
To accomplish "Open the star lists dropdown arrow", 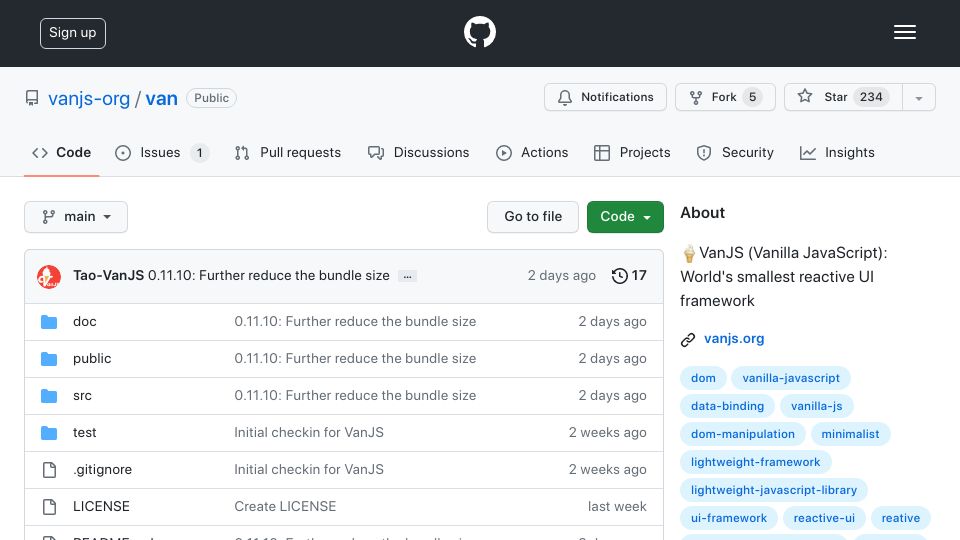I will (918, 97).
